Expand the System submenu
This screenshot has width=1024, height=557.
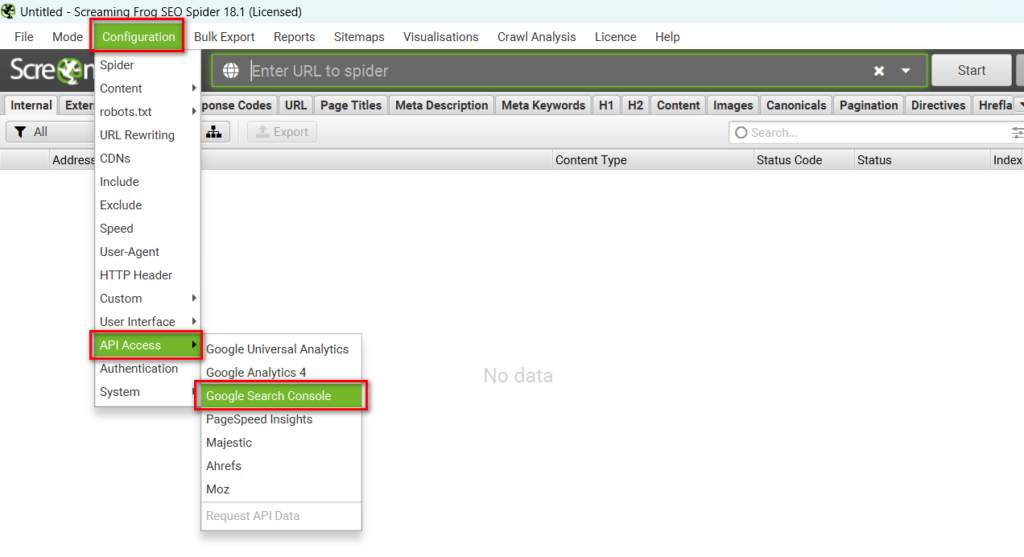(x=148, y=392)
